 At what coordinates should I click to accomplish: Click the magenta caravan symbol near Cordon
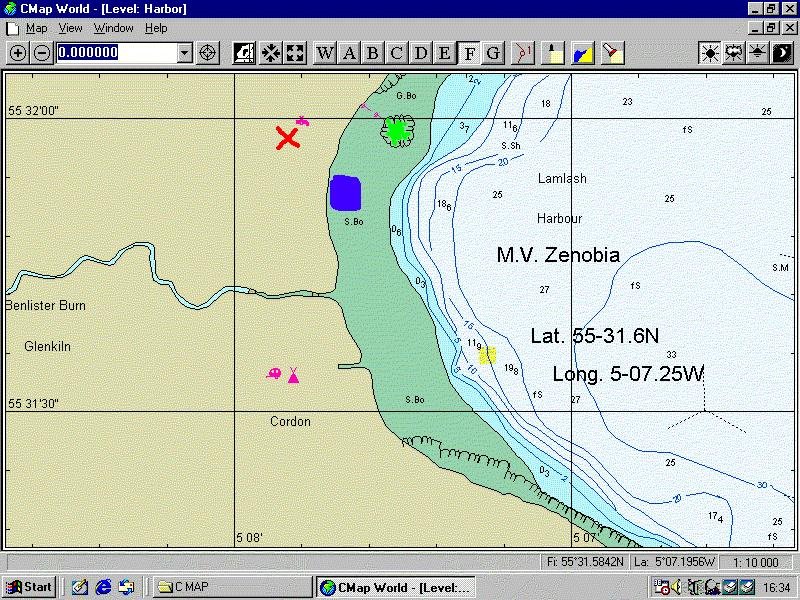[x=274, y=374]
